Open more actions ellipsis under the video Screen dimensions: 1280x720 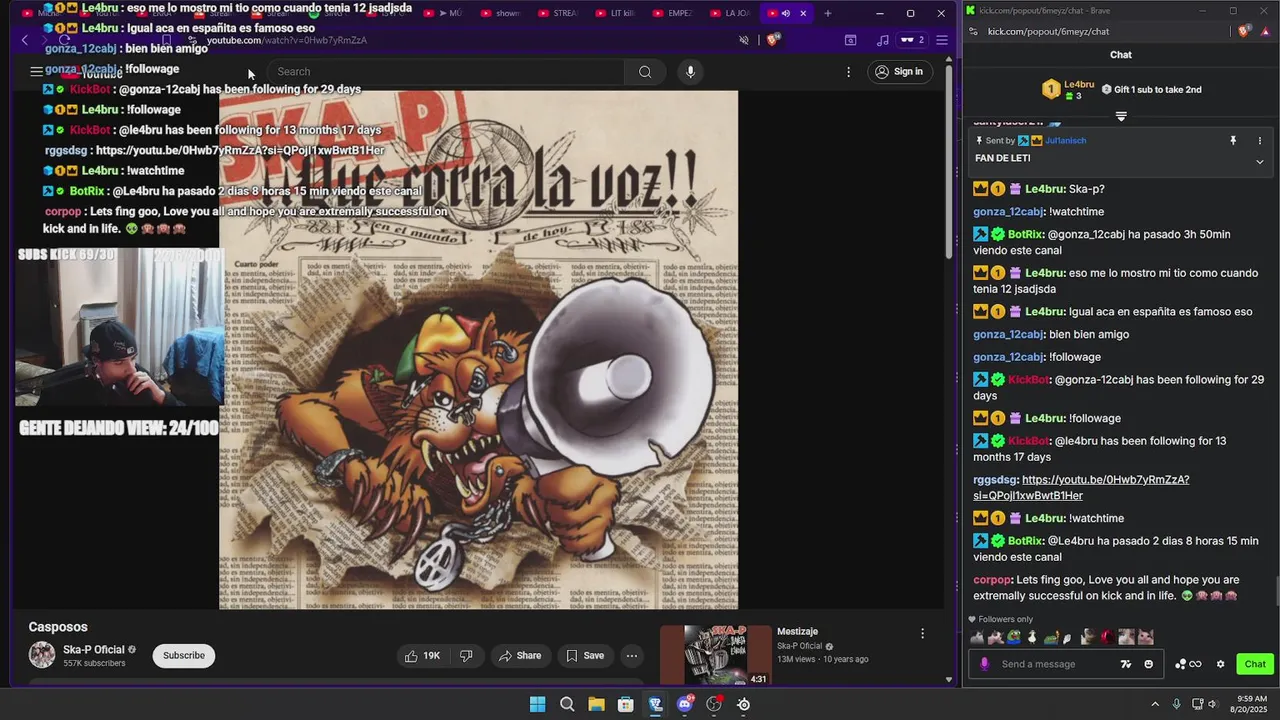pos(631,656)
